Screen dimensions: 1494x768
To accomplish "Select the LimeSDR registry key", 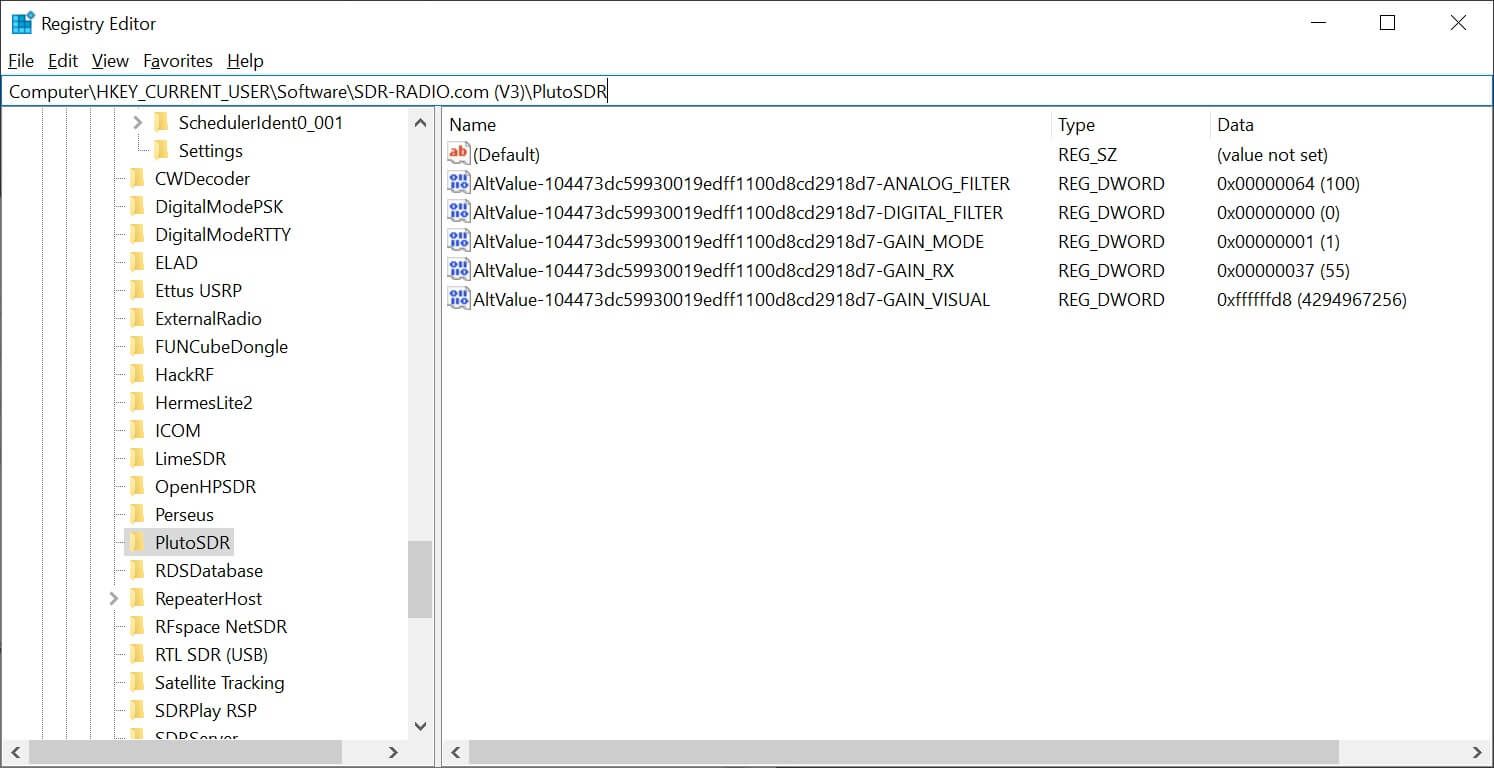I will [x=189, y=458].
